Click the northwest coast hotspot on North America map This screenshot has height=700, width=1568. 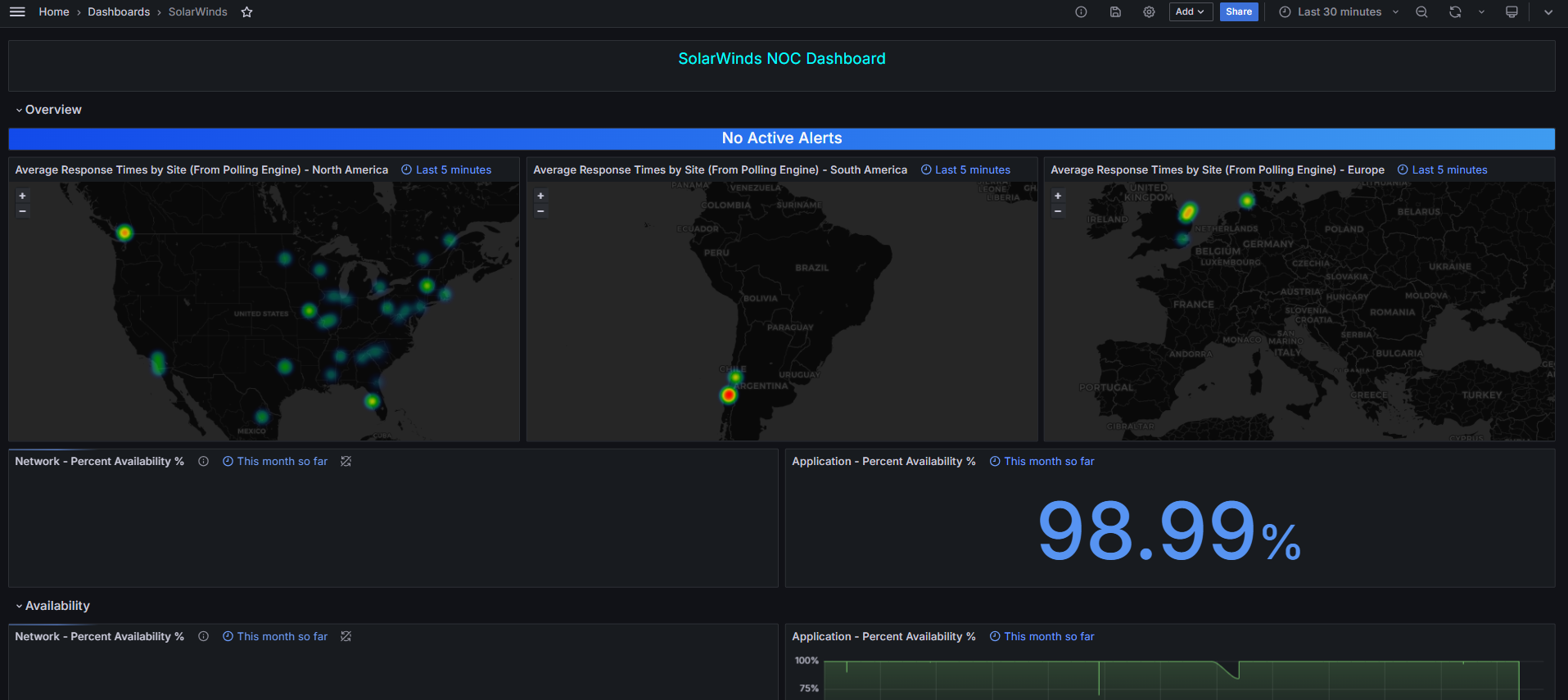(124, 233)
